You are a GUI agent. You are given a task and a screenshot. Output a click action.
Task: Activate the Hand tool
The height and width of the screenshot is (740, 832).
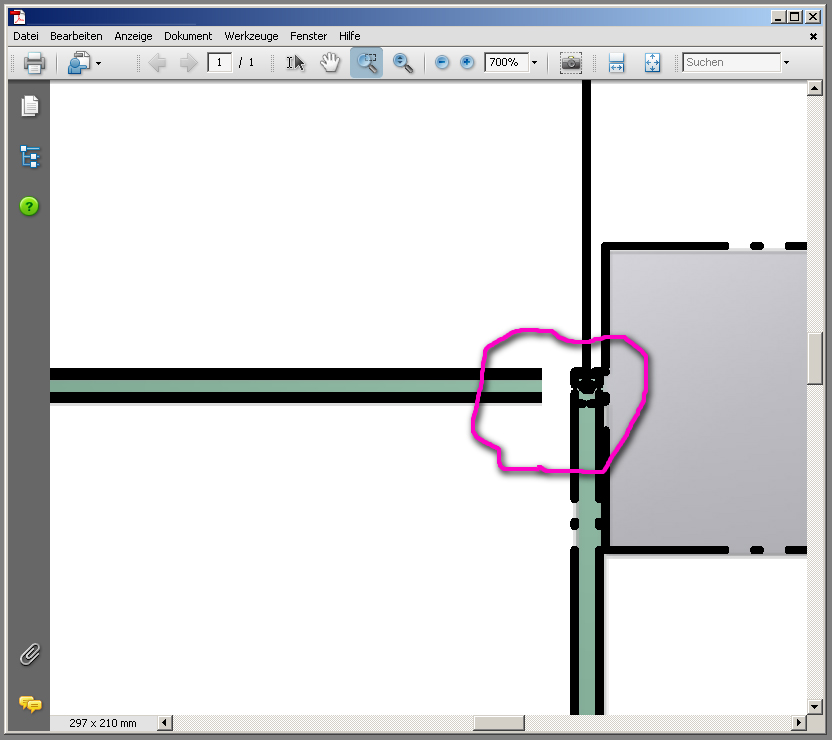pyautogui.click(x=330, y=63)
